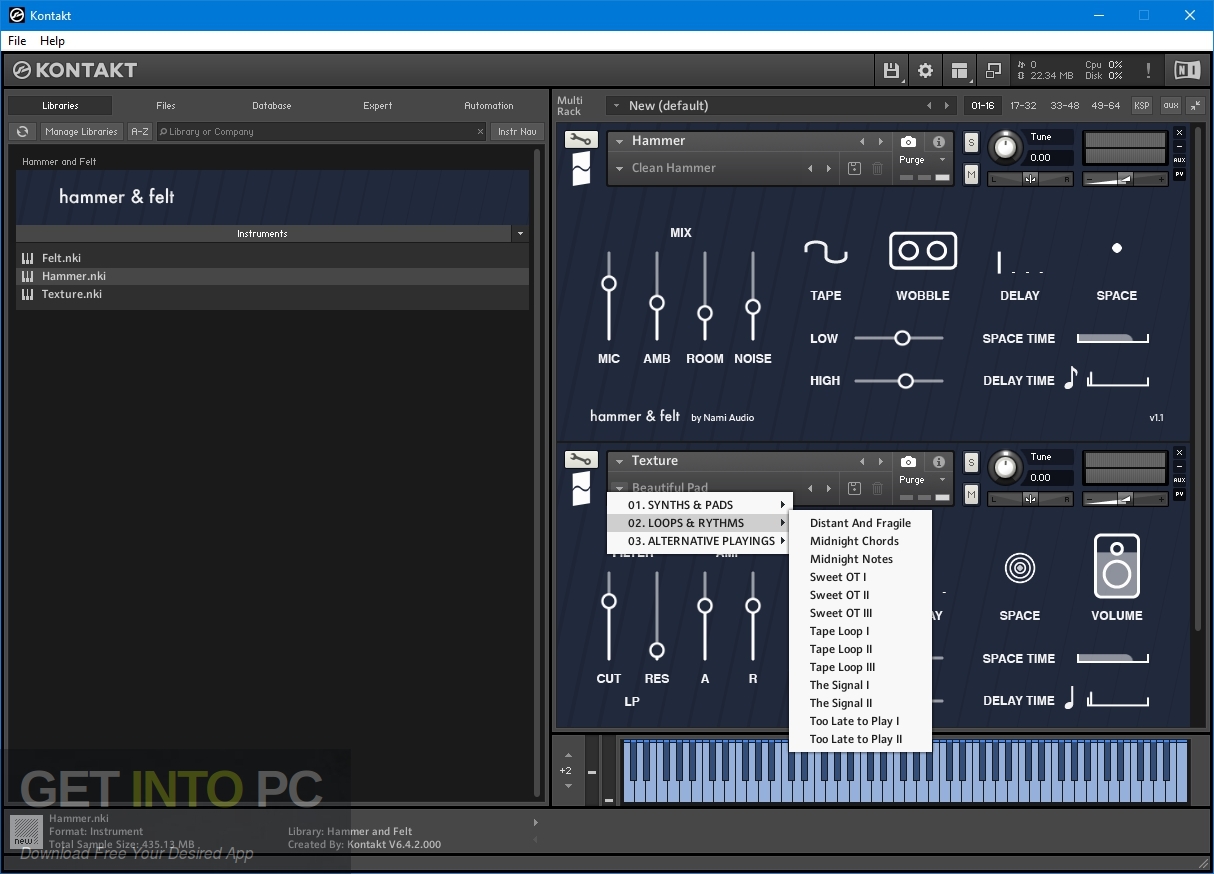The image size is (1214, 874).
Task: Open Hammer instrument edit wrench
Action: pos(581,140)
